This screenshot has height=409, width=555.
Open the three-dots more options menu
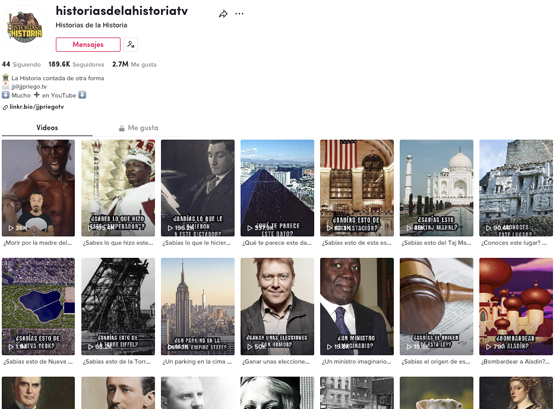click(x=239, y=14)
